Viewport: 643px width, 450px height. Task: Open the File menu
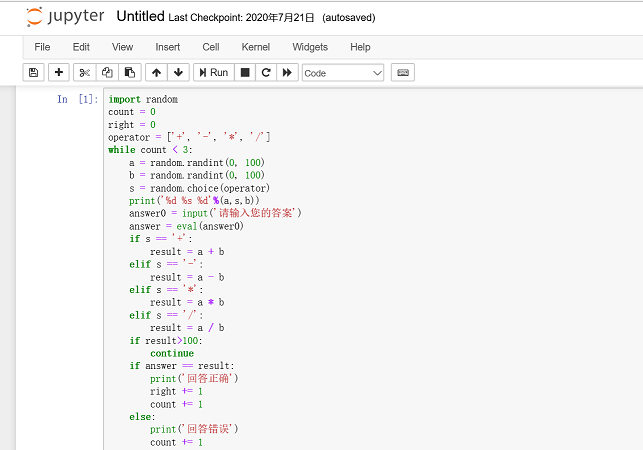(x=42, y=47)
